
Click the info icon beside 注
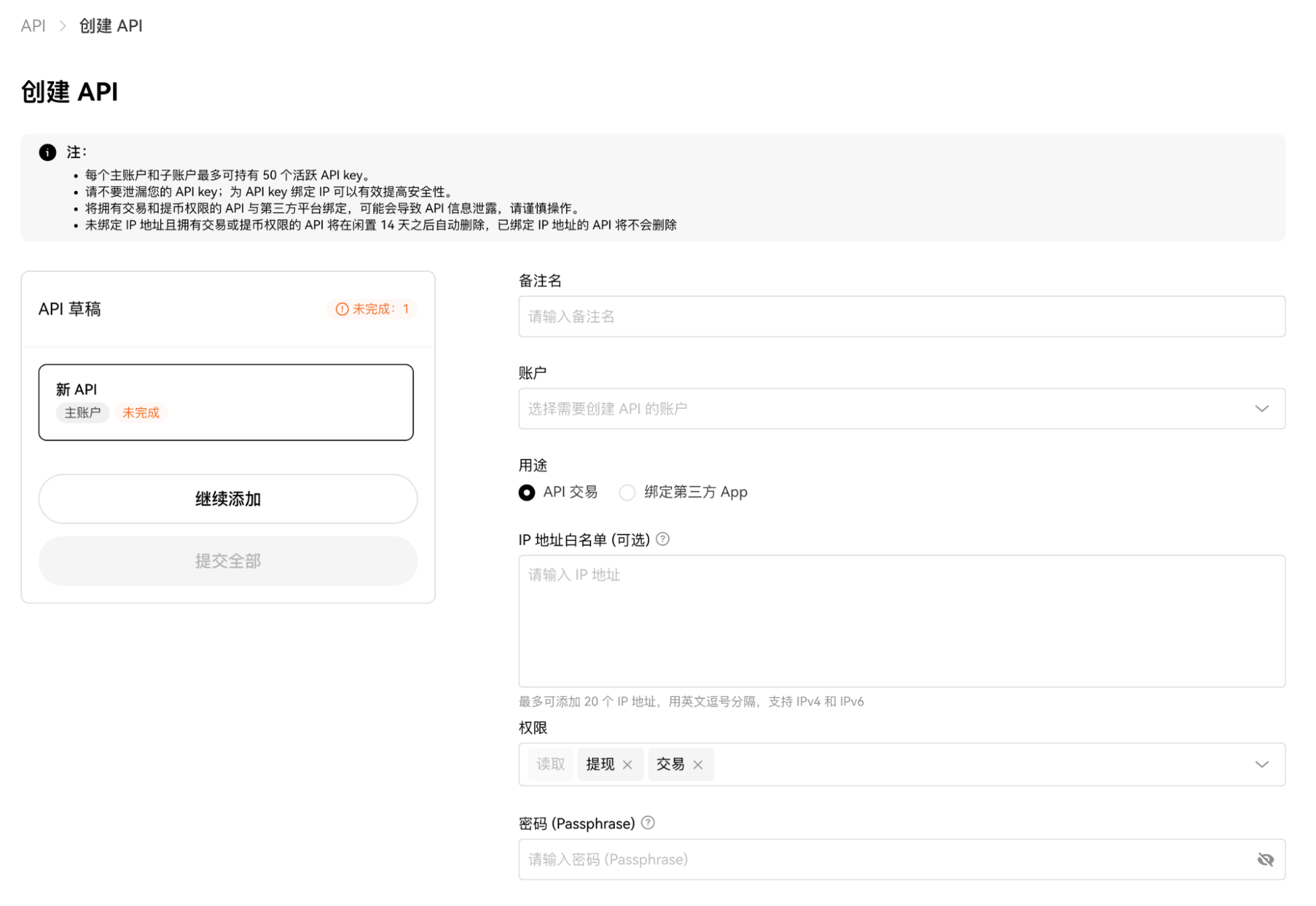pyautogui.click(x=47, y=152)
